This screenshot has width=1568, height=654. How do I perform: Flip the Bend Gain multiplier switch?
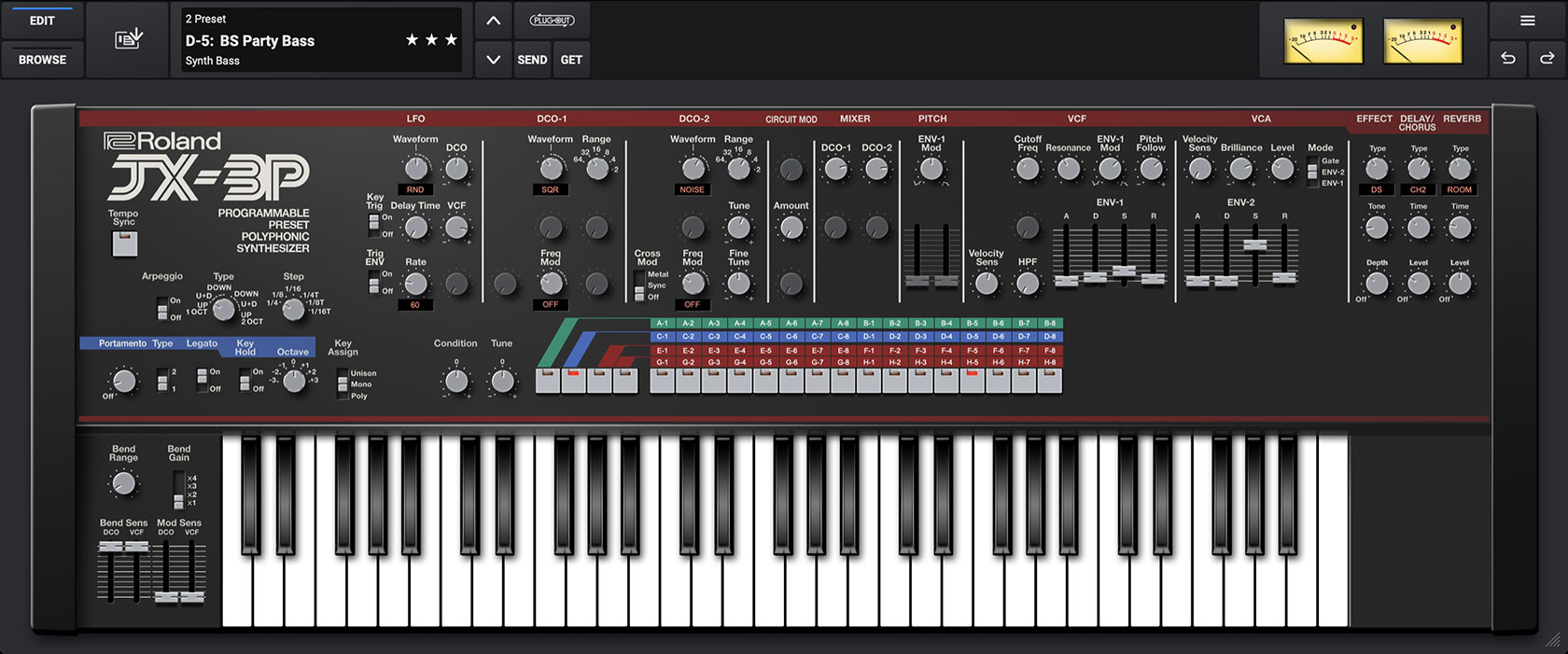(178, 490)
